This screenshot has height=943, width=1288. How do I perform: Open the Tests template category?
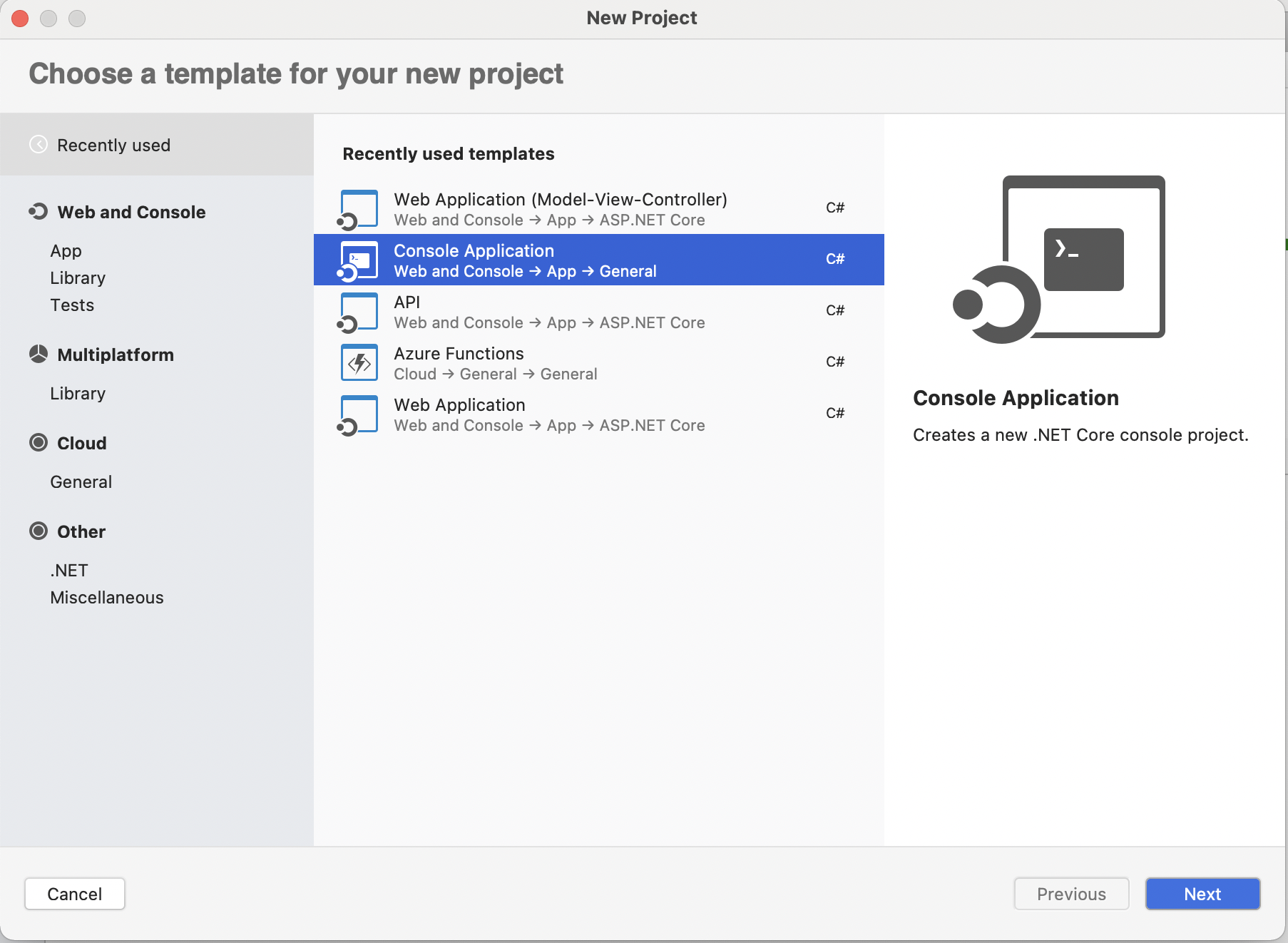point(72,305)
